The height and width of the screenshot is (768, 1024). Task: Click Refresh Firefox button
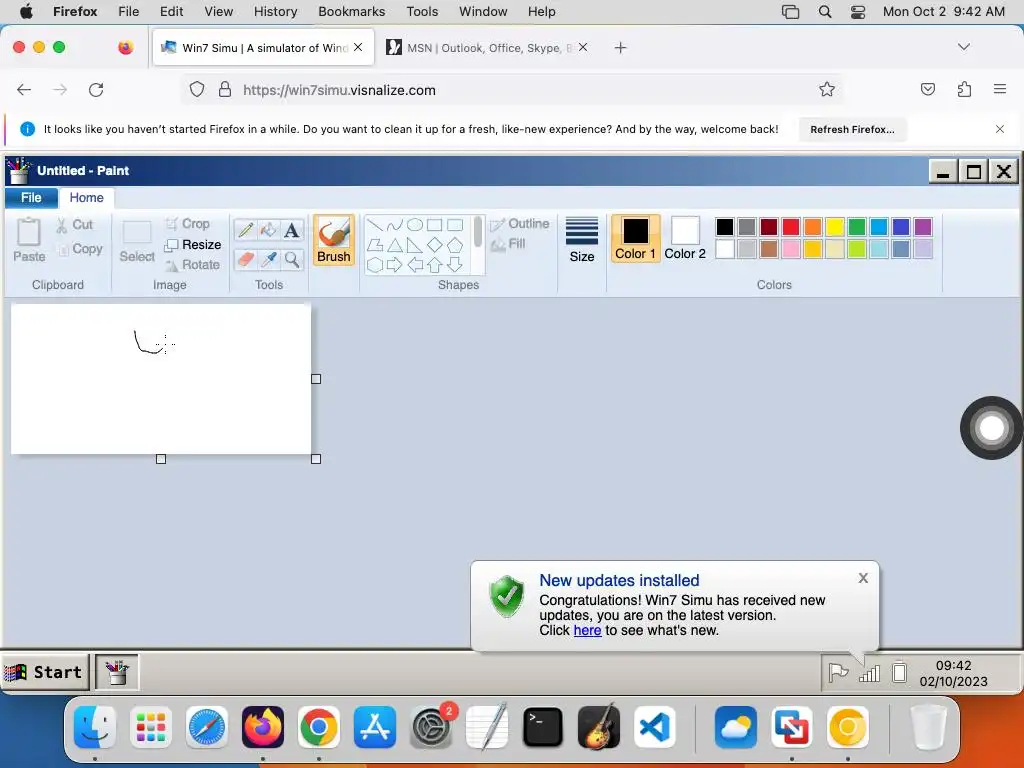pos(852,129)
